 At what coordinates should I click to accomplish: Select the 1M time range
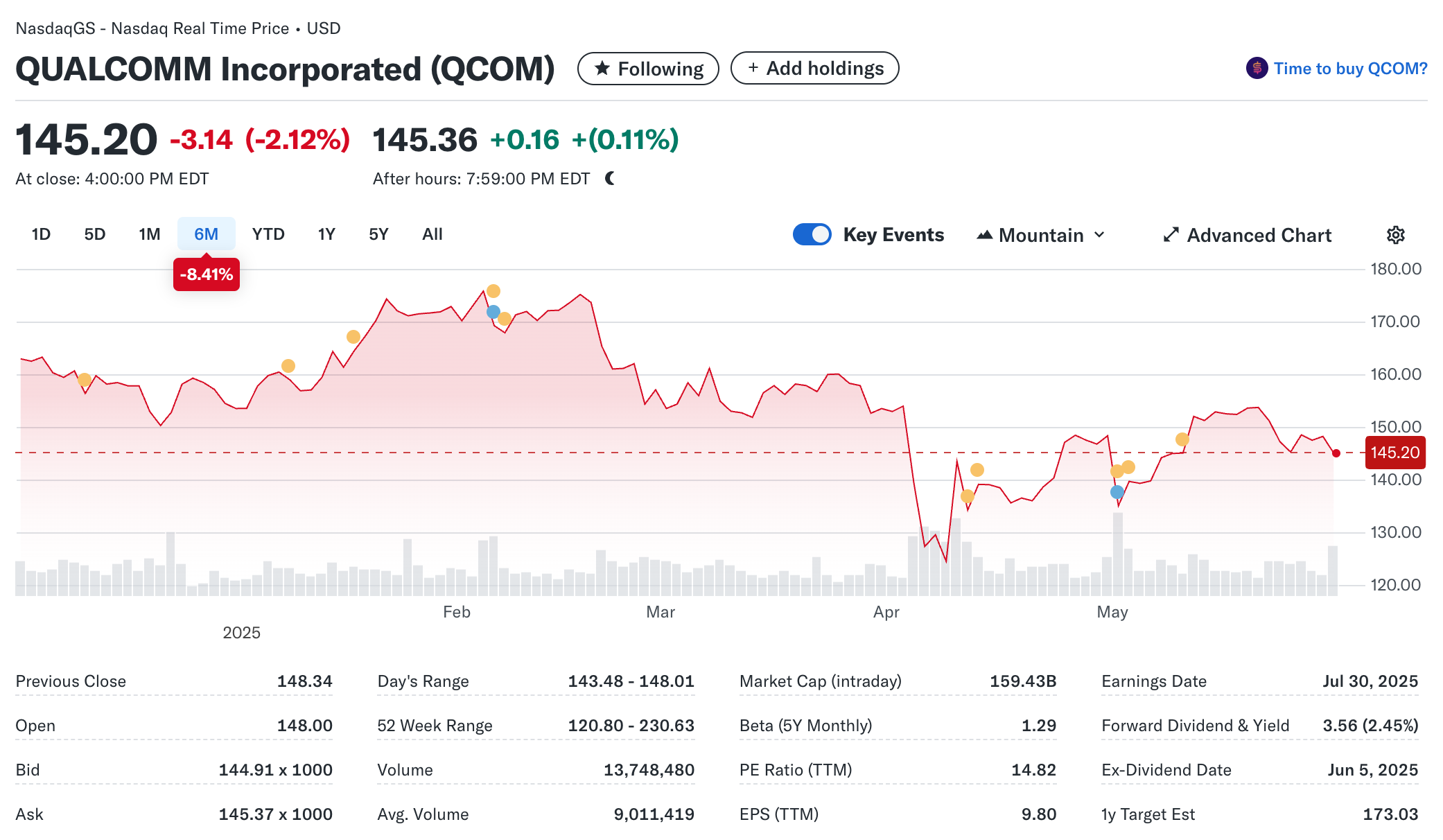pos(149,234)
